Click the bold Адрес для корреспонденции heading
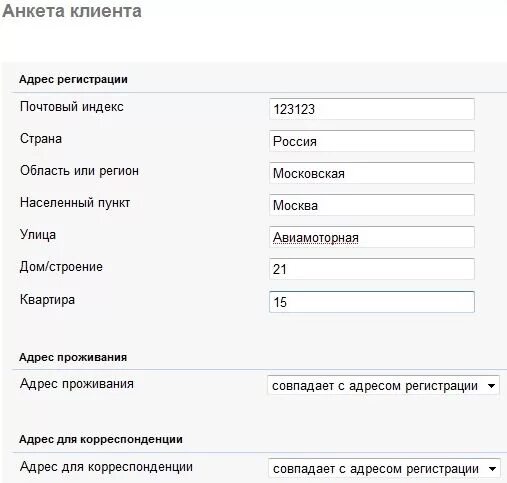Screen dimensions: 507x483 point(101,439)
